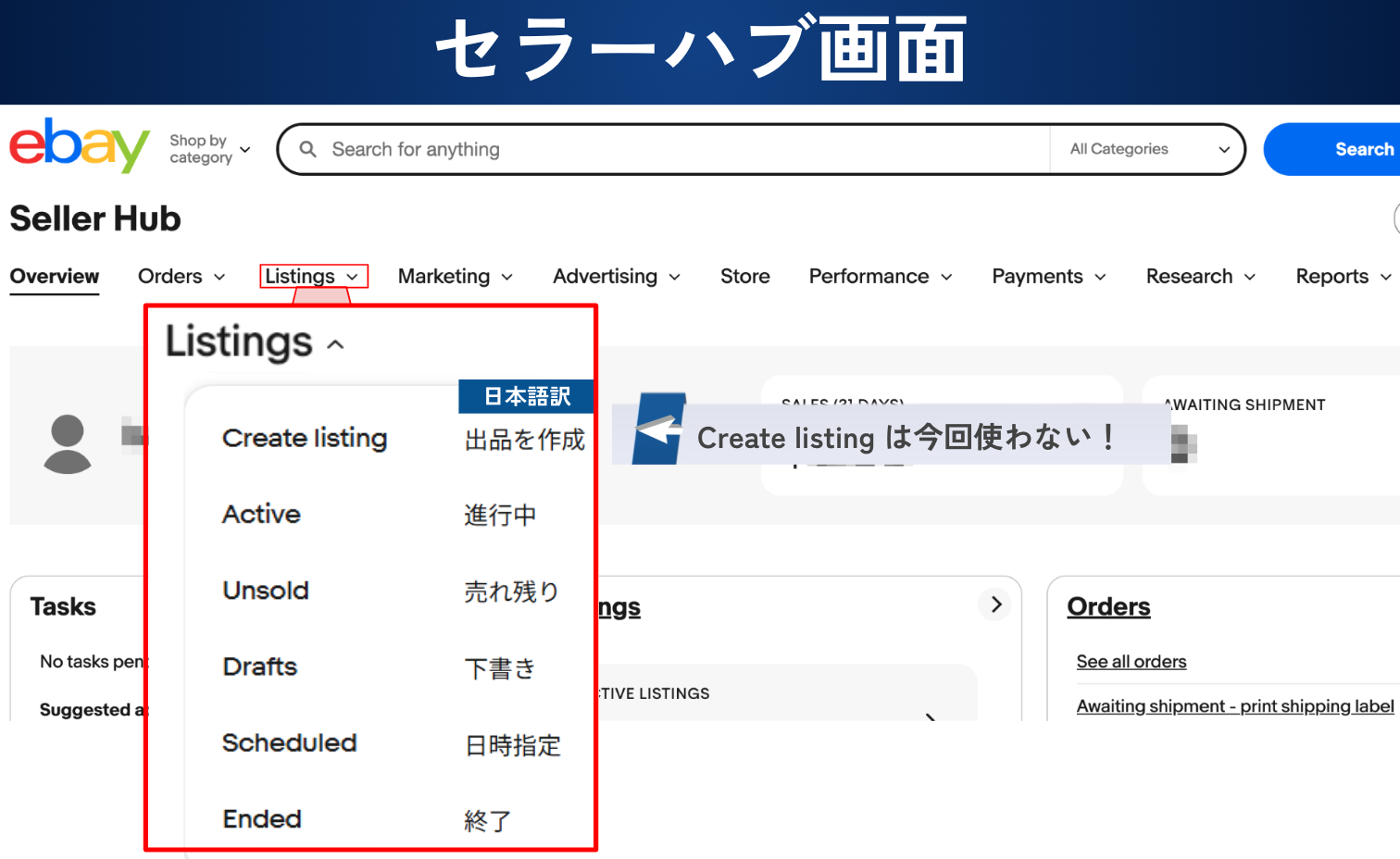The width and height of the screenshot is (1400, 859).
Task: Click the AWAITING SHIPMENT card label
Action: (x=1244, y=405)
